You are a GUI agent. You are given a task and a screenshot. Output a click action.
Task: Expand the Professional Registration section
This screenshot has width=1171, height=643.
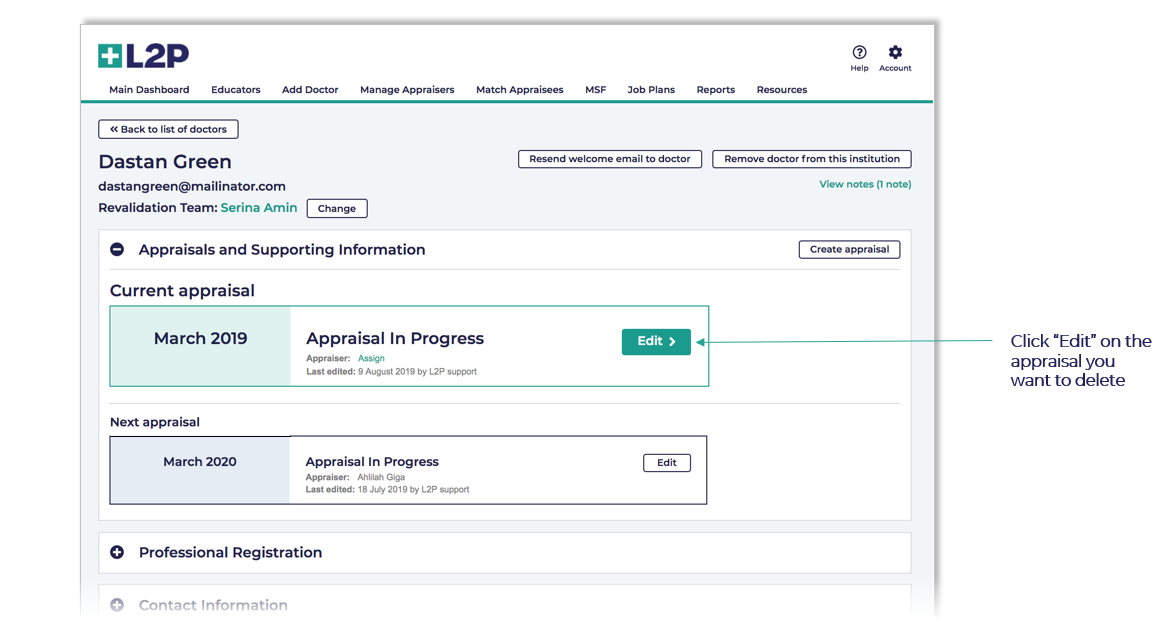click(x=117, y=552)
